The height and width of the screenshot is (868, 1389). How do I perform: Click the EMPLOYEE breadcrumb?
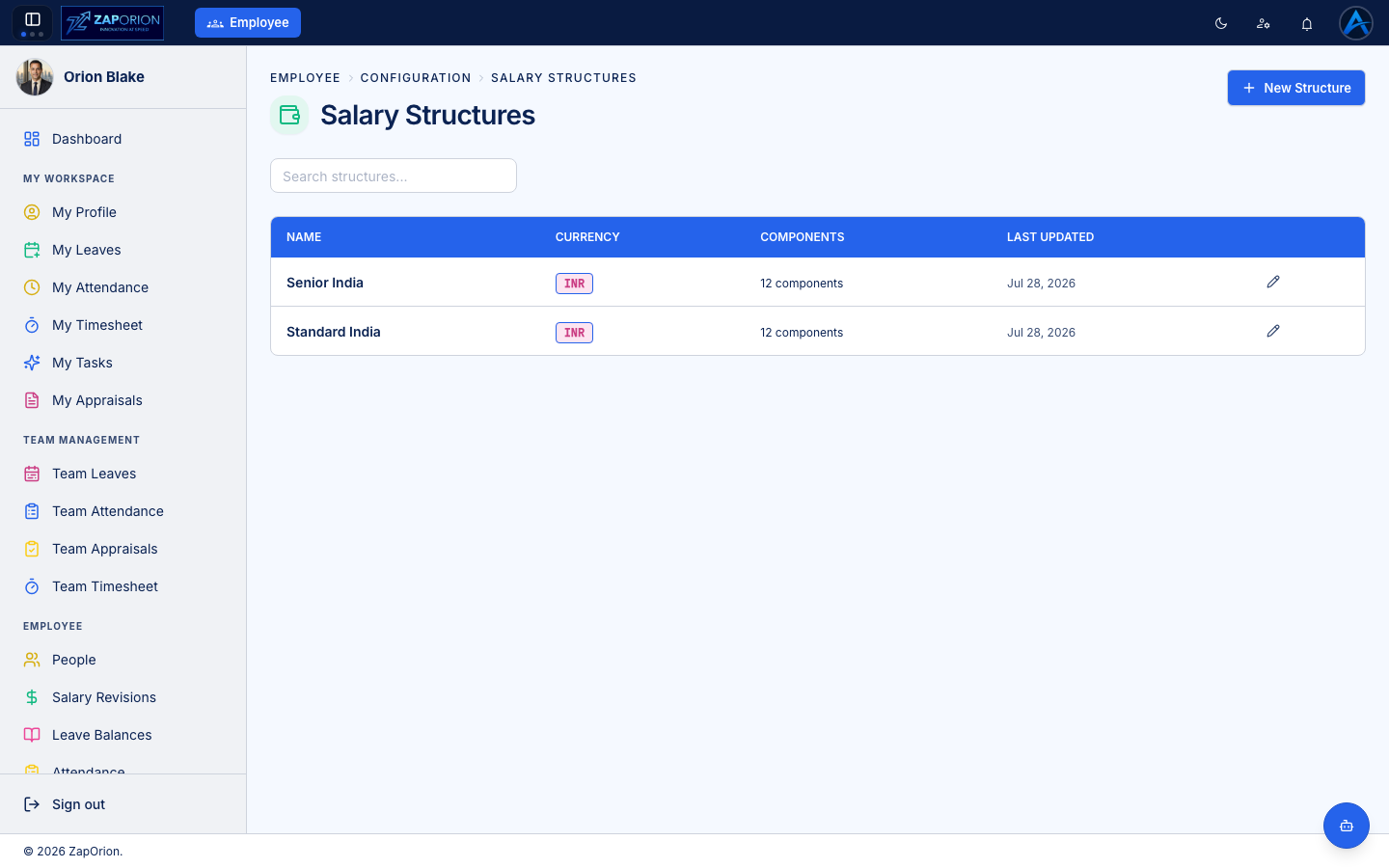[305, 78]
